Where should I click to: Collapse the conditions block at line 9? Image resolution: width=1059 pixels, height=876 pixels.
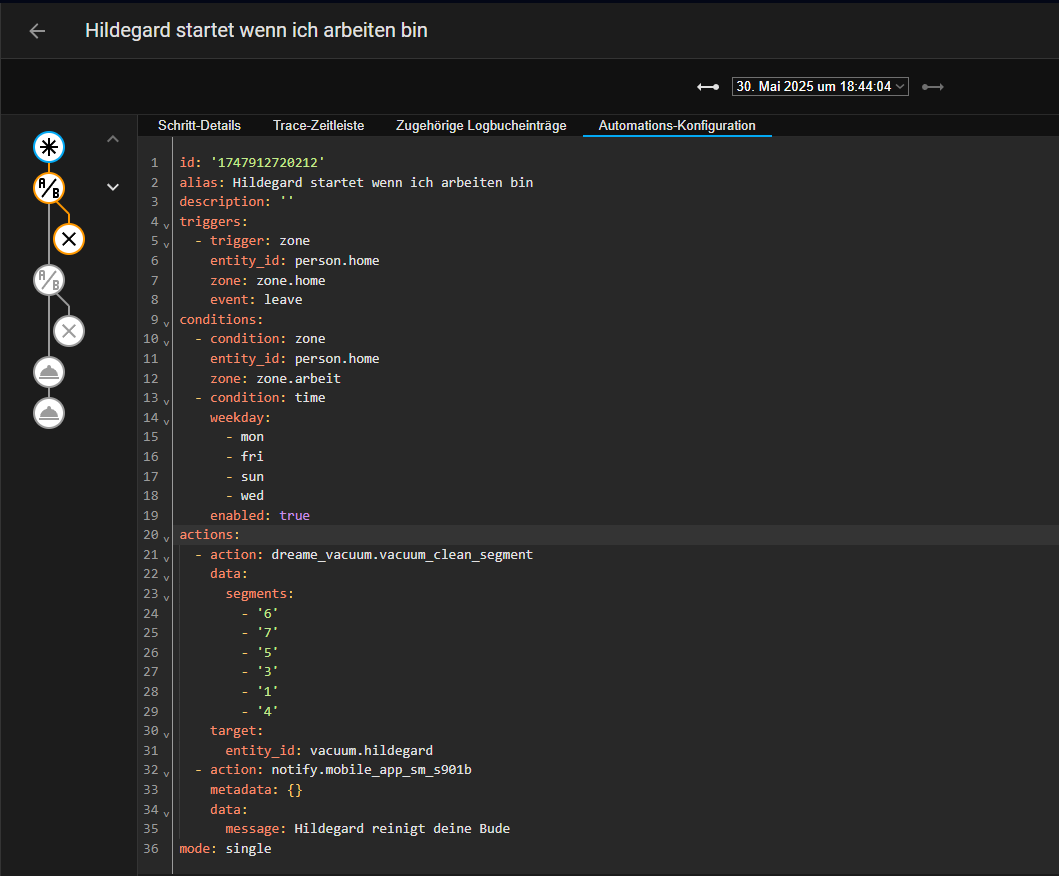click(x=166, y=324)
